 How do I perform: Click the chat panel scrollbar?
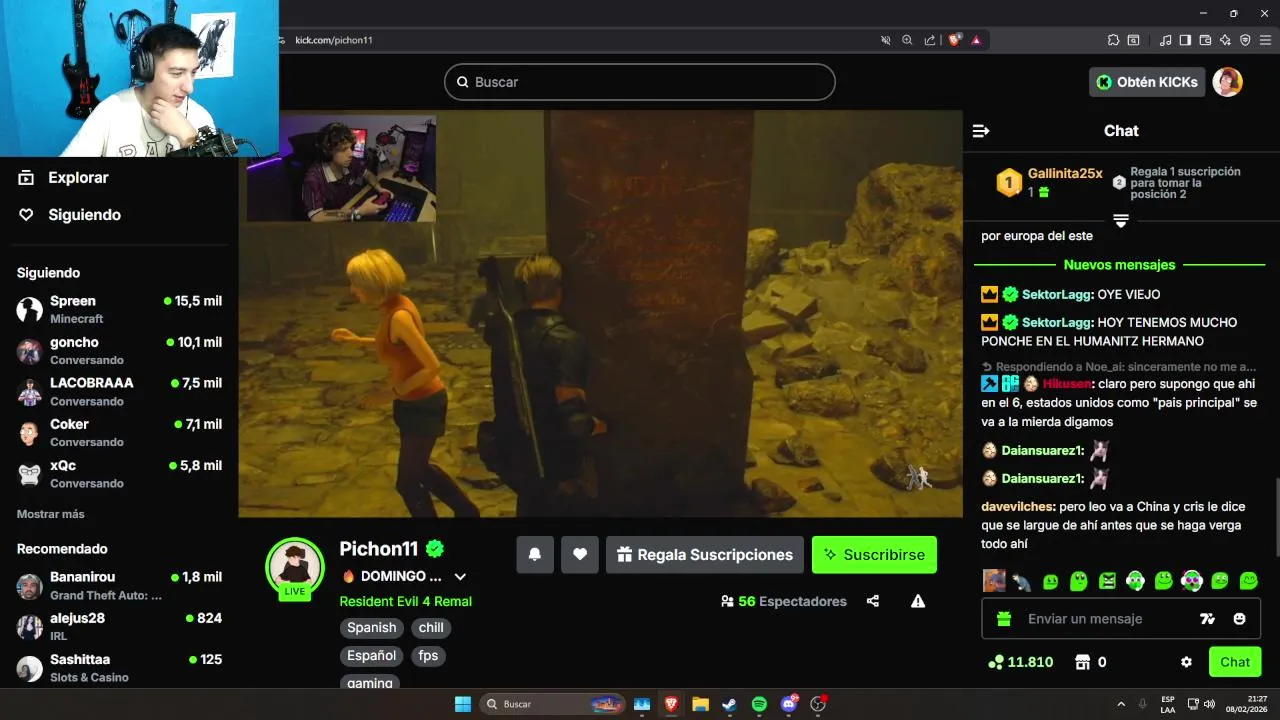click(1276, 515)
